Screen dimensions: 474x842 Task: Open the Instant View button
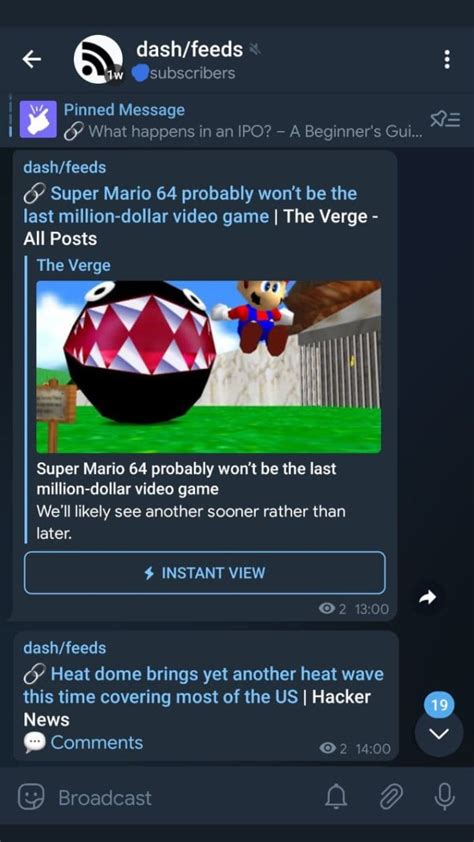pyautogui.click(x=205, y=572)
